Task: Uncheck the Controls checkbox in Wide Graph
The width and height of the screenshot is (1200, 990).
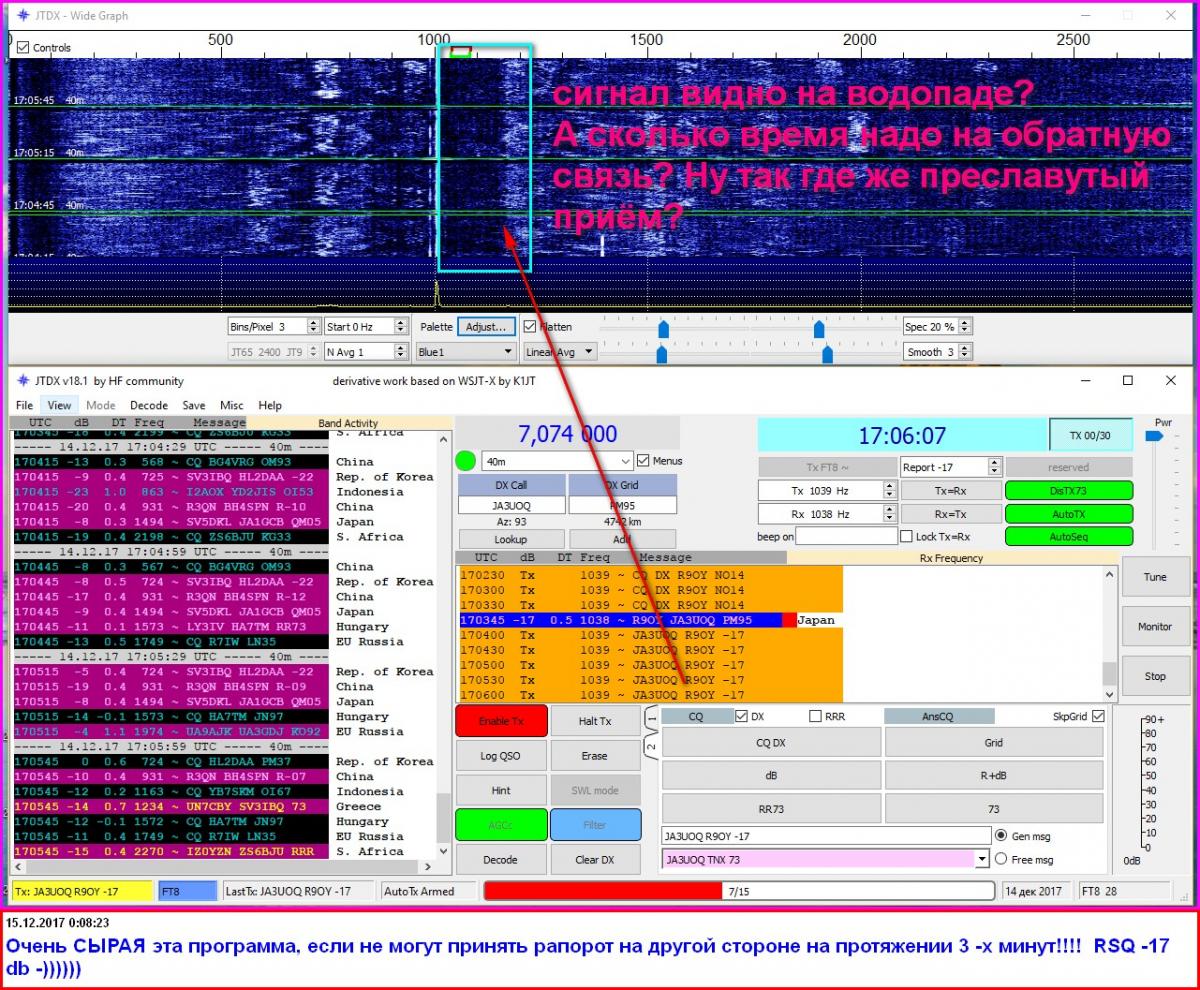Action: click(24, 47)
